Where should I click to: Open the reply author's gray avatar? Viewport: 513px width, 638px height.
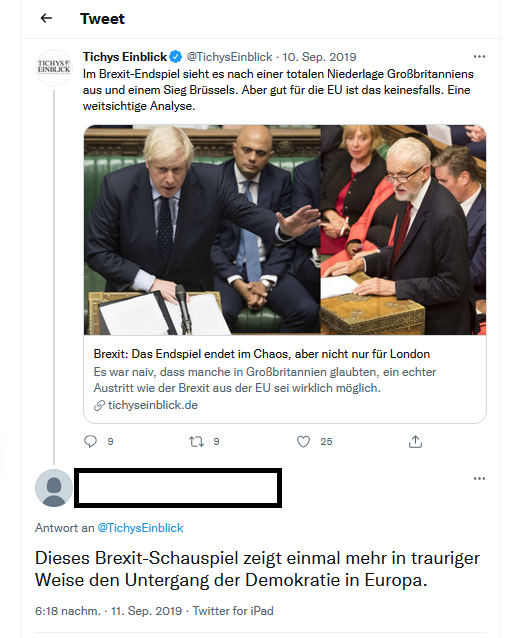pos(54,488)
